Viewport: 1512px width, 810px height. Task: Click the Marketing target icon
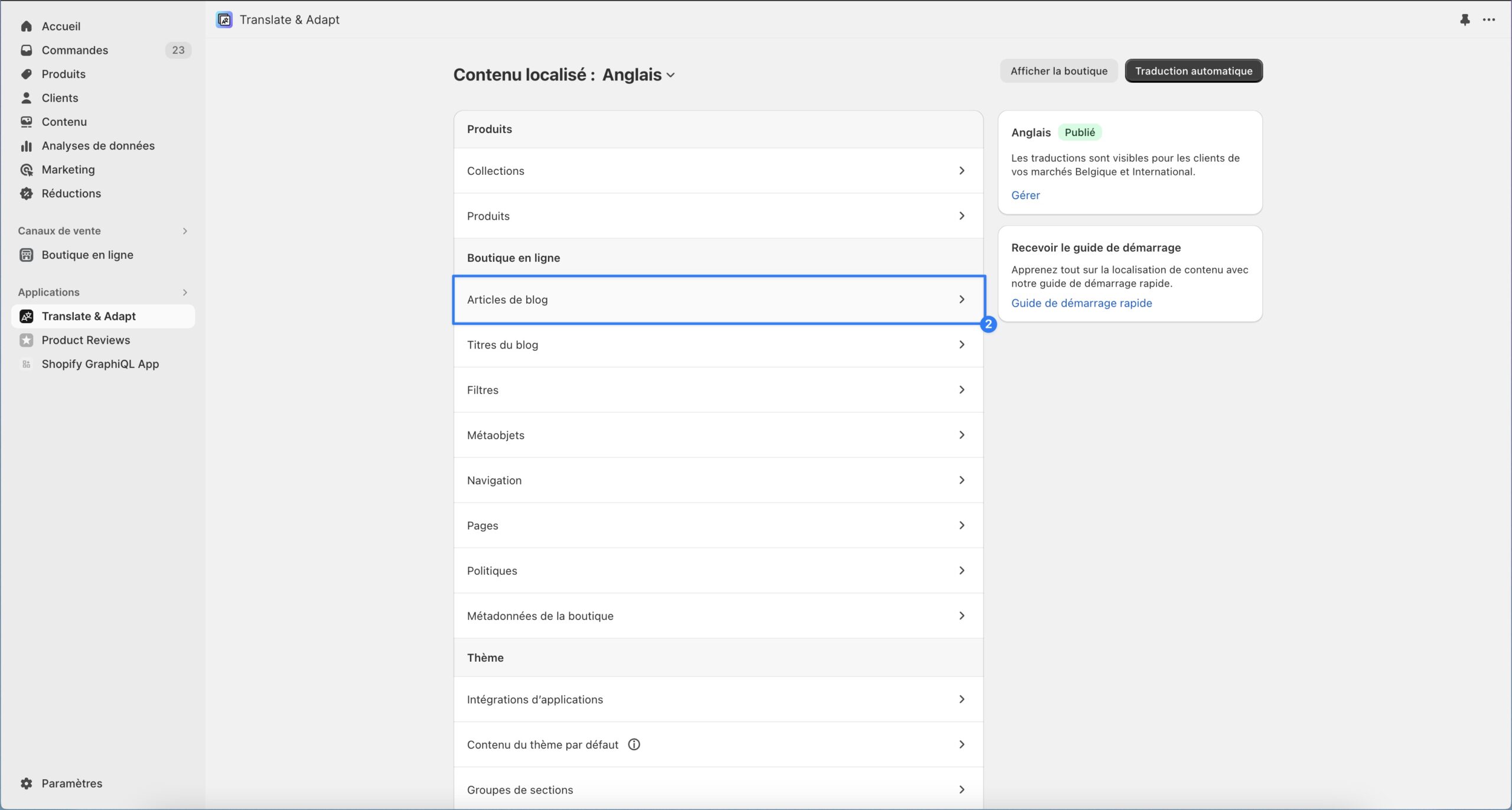click(26, 170)
